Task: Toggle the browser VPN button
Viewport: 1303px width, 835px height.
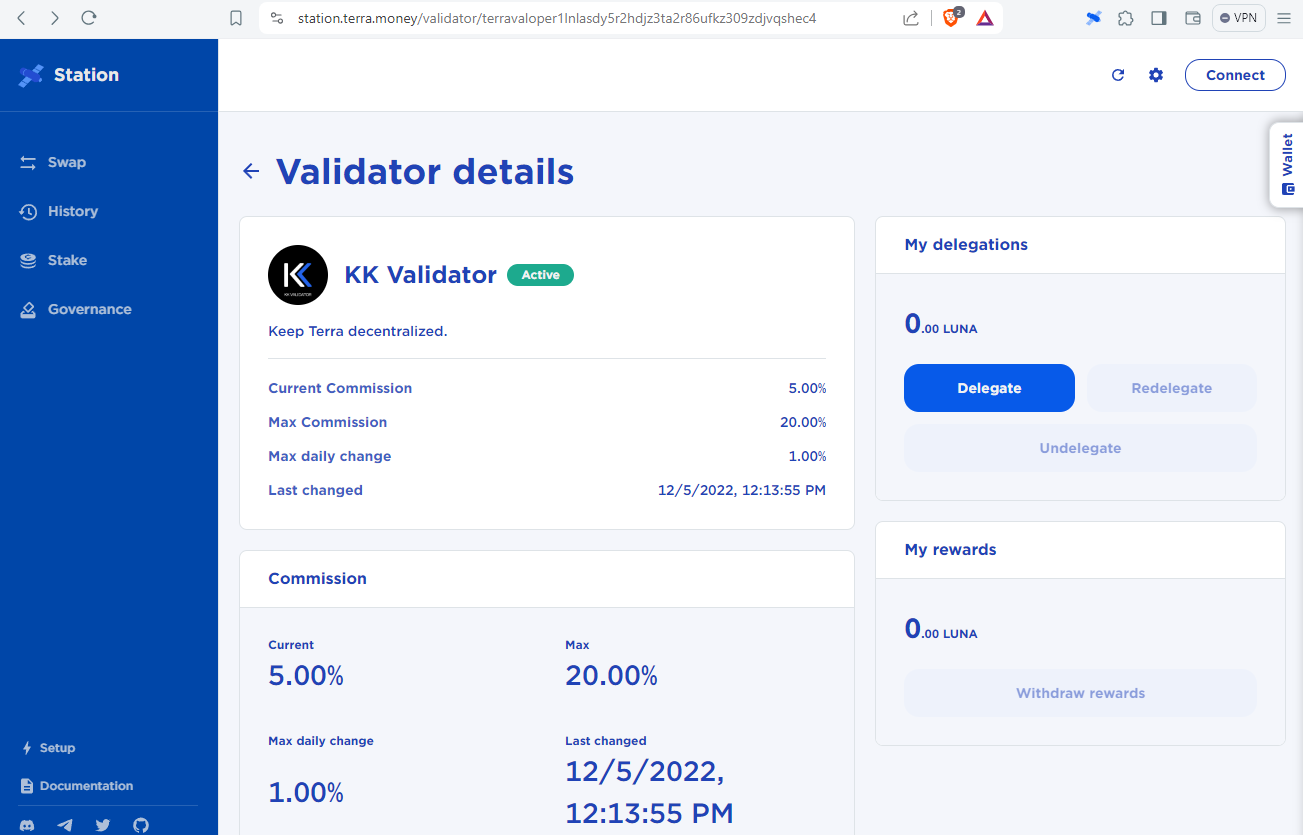Action: (x=1238, y=18)
